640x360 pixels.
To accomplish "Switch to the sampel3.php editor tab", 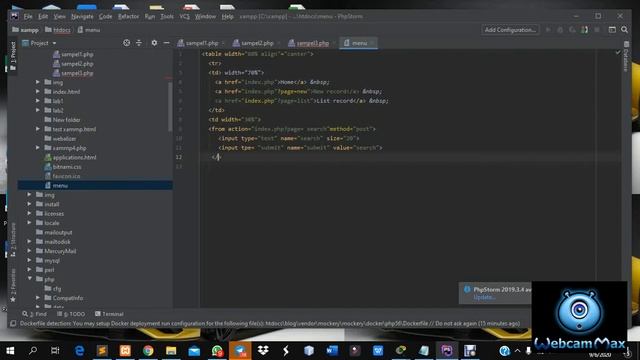I will [x=312, y=43].
